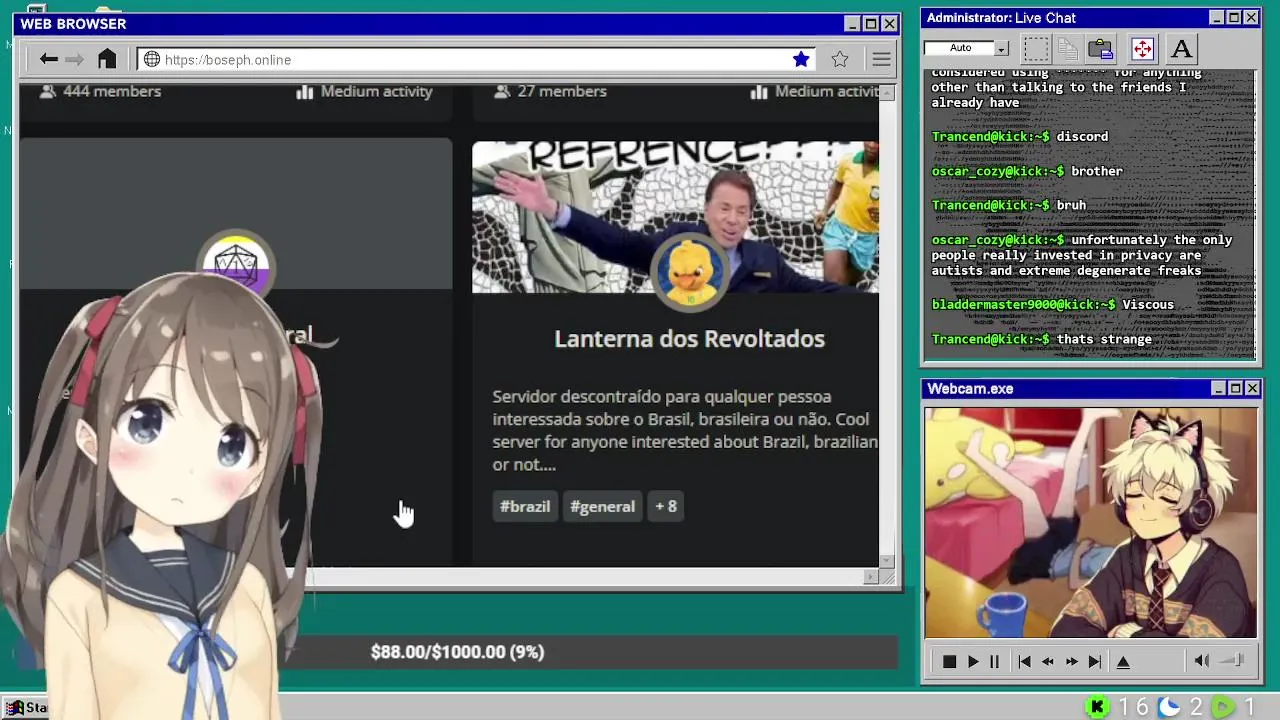Click the Trancend 'discord' chat message
Image resolution: width=1280 pixels, height=720 pixels.
point(1020,136)
